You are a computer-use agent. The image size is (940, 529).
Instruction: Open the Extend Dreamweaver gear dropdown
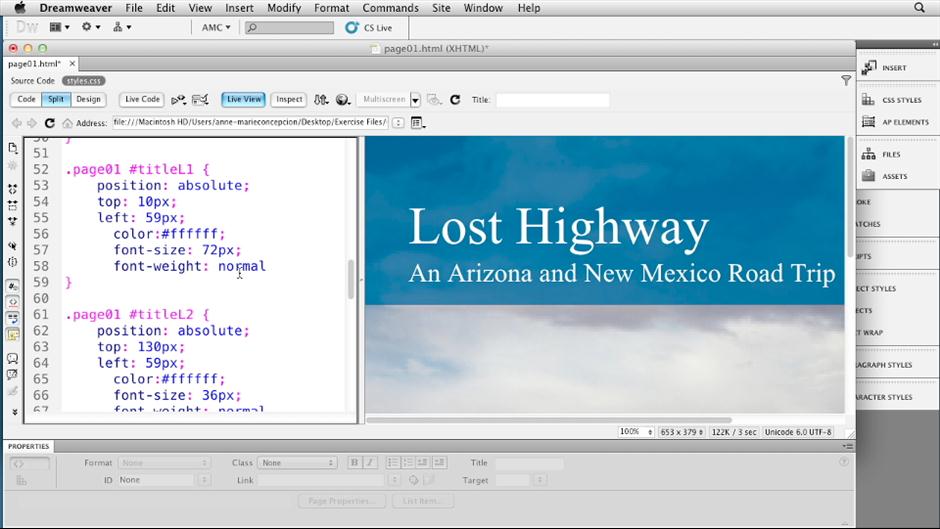pos(91,27)
